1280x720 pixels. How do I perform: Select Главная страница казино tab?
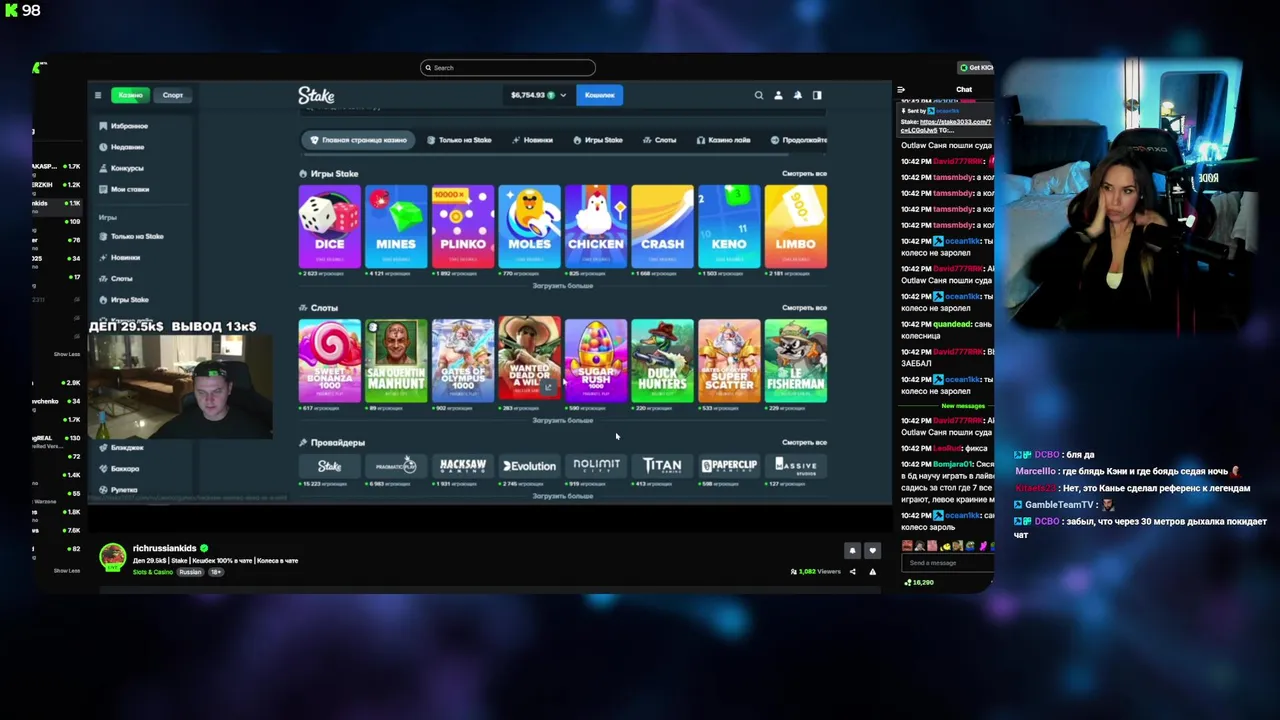coord(359,140)
